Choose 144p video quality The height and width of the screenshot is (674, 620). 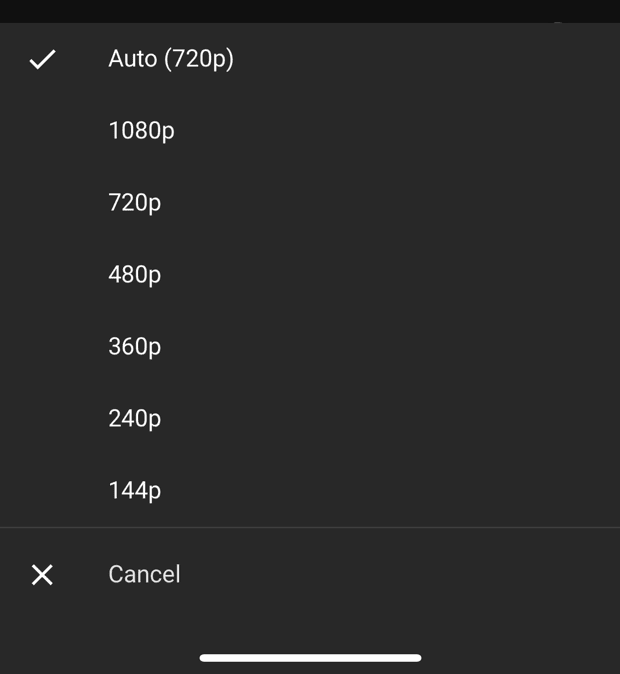134,491
